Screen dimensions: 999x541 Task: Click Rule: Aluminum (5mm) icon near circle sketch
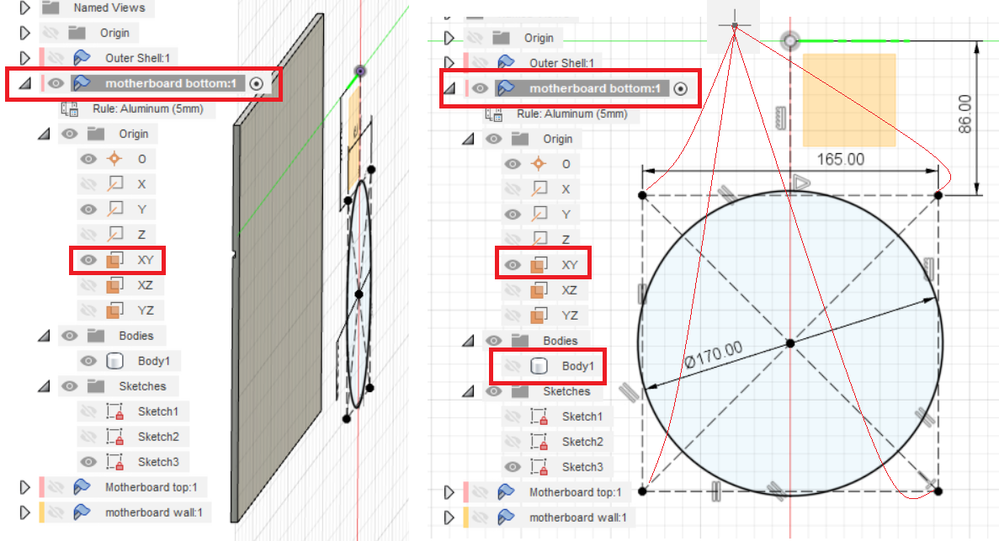coord(494,114)
